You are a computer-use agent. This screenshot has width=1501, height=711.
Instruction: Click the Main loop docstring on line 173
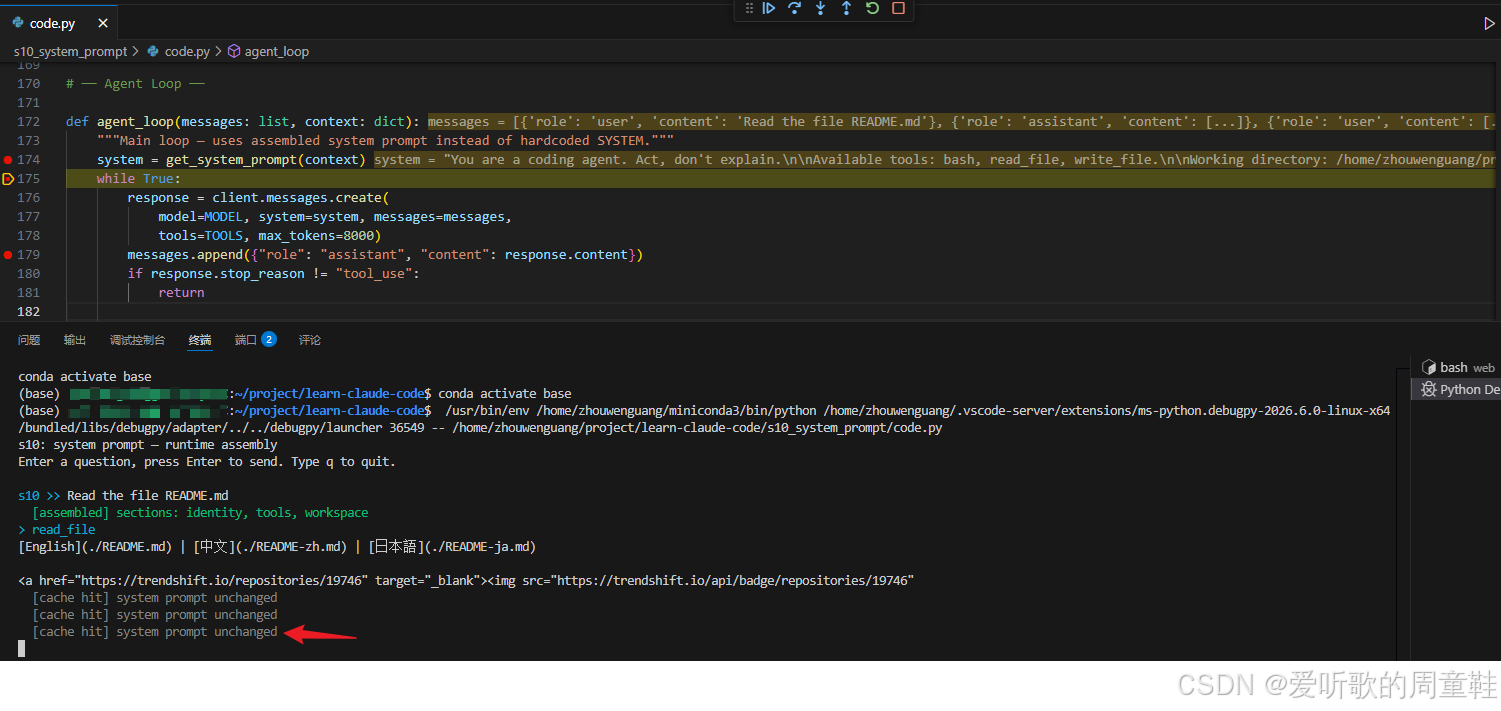[385, 141]
